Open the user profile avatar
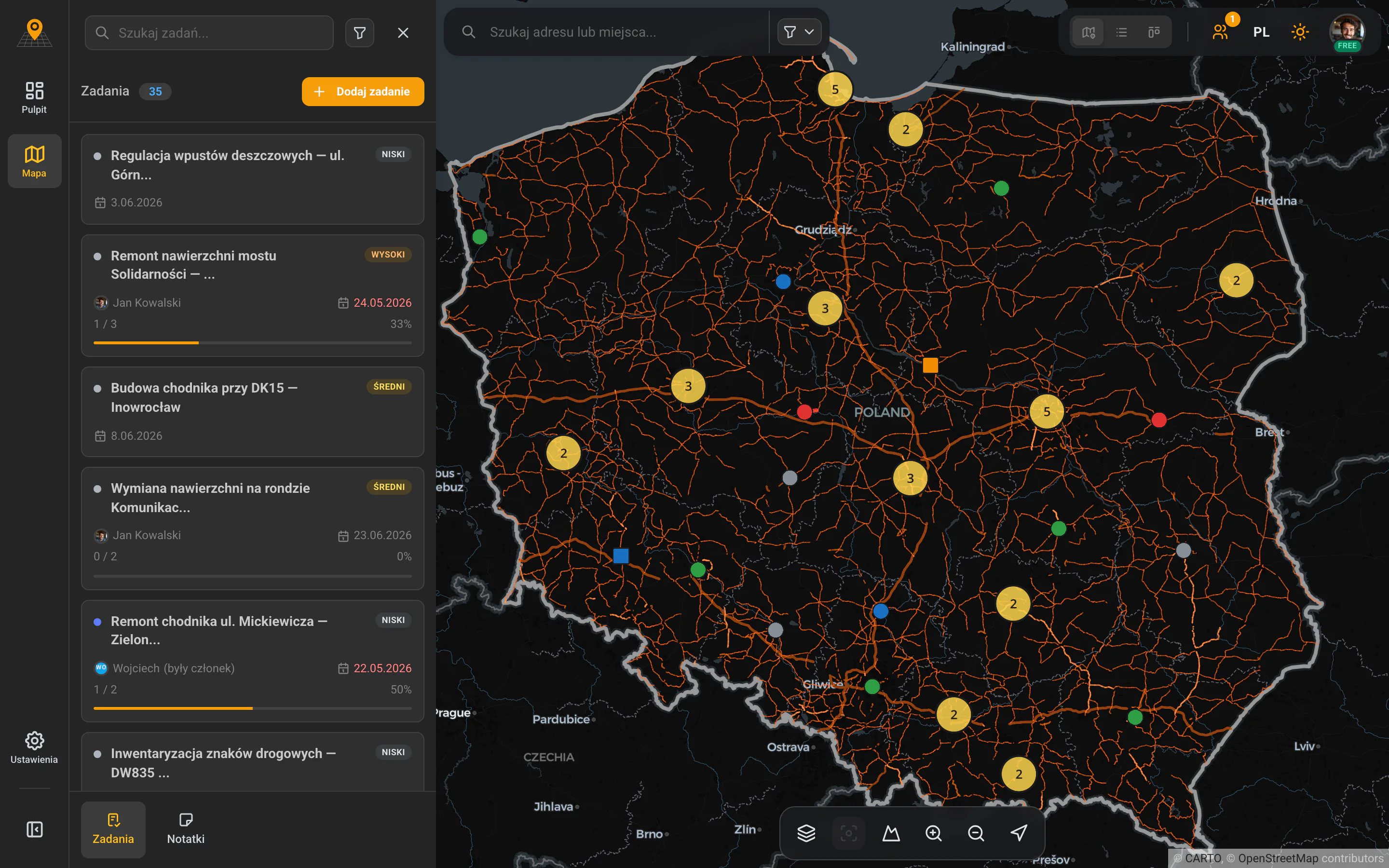 point(1347,32)
